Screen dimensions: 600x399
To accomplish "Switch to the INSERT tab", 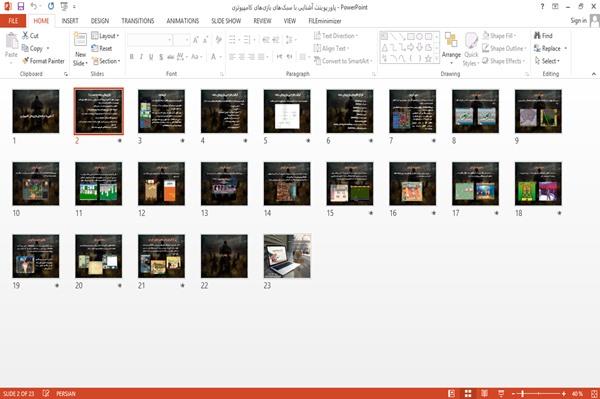I will click(x=70, y=21).
